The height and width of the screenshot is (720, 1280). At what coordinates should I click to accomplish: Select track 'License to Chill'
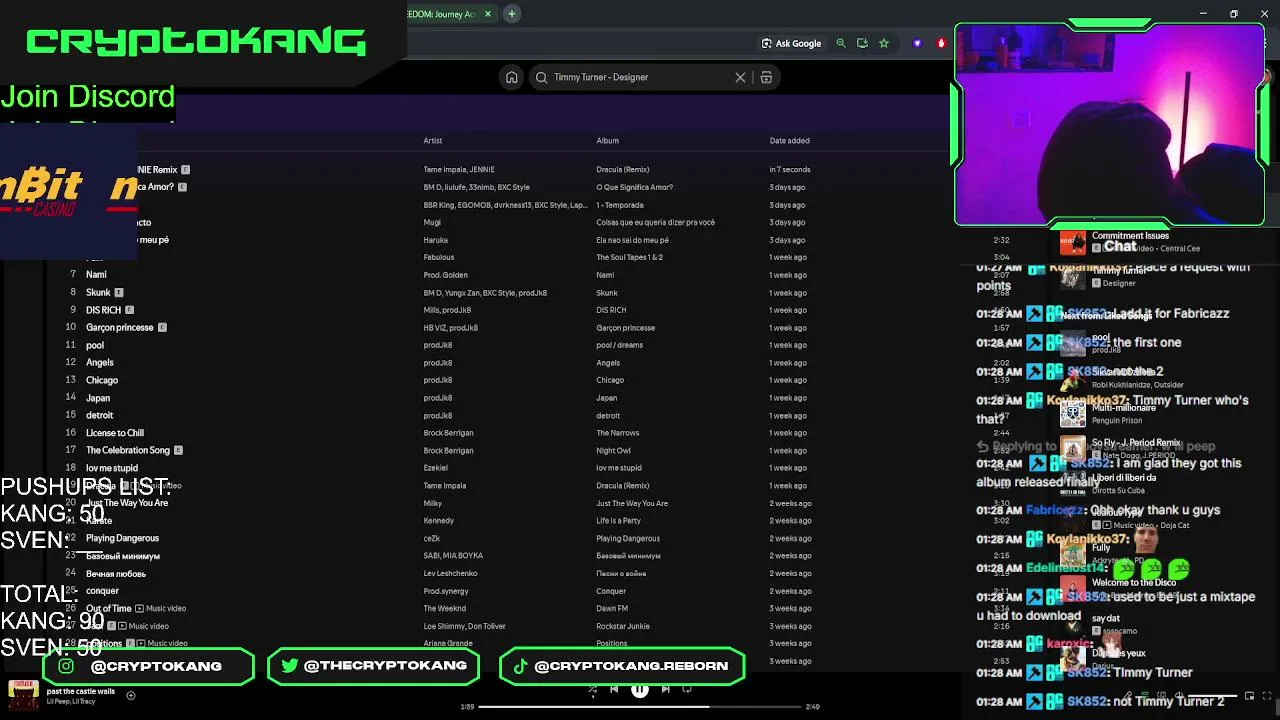pos(115,433)
